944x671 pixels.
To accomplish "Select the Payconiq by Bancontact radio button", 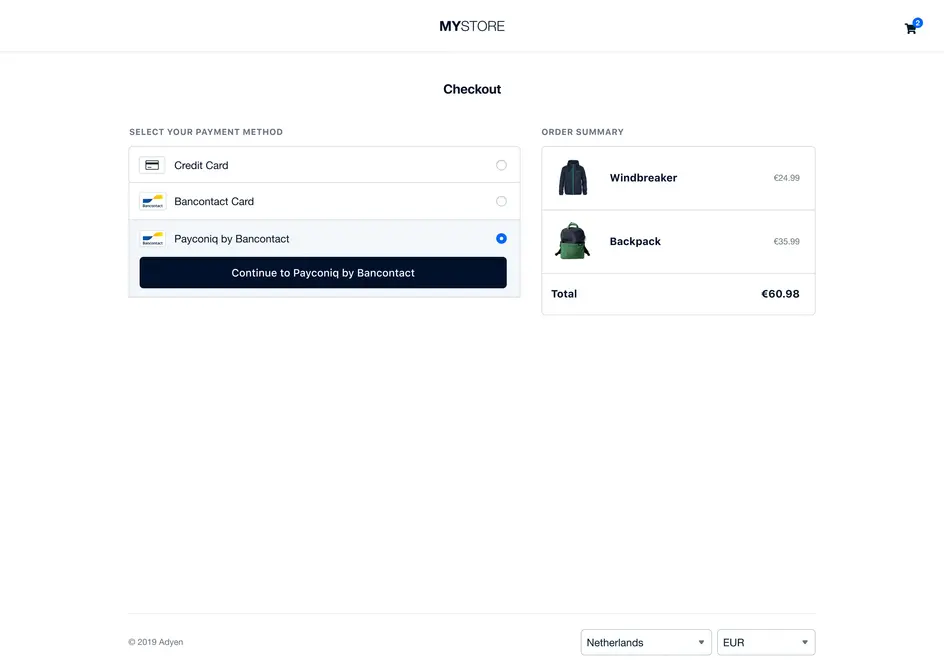I will [501, 238].
